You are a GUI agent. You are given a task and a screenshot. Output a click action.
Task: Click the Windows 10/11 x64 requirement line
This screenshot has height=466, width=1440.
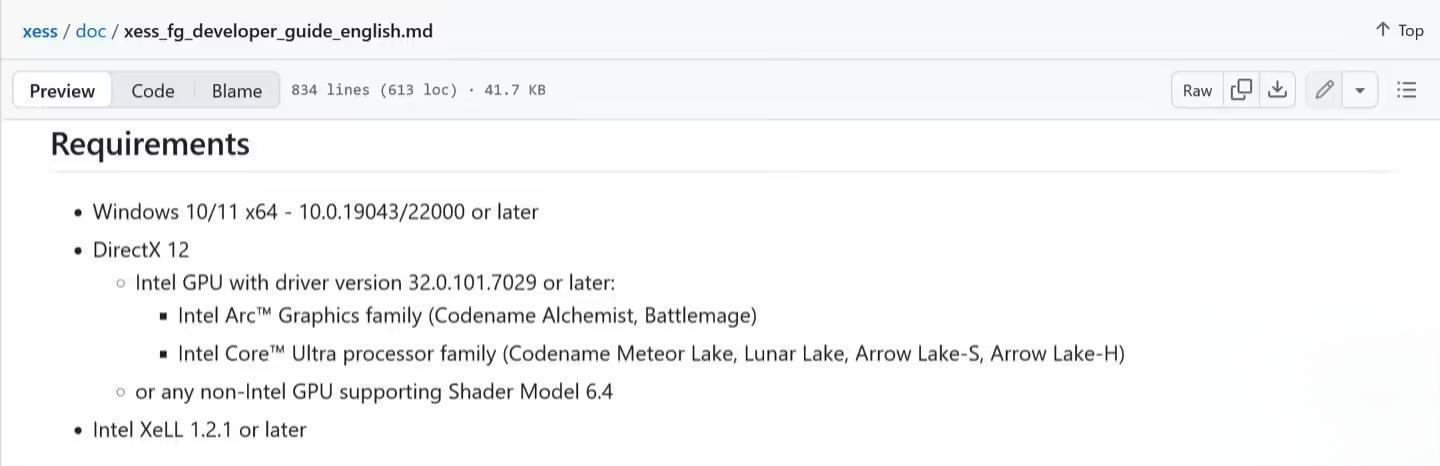click(315, 212)
